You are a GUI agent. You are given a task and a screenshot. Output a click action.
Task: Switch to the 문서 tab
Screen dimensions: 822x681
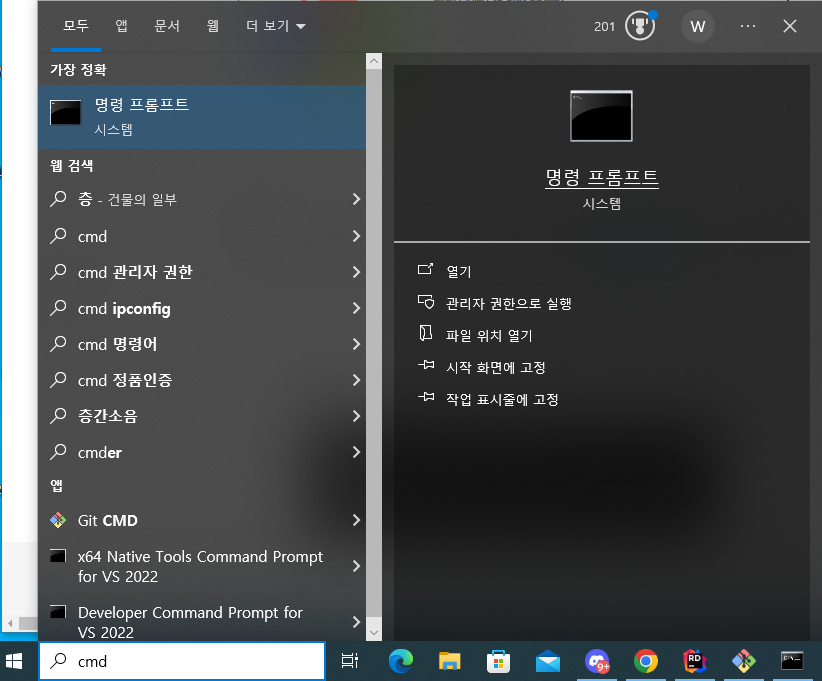(166, 26)
